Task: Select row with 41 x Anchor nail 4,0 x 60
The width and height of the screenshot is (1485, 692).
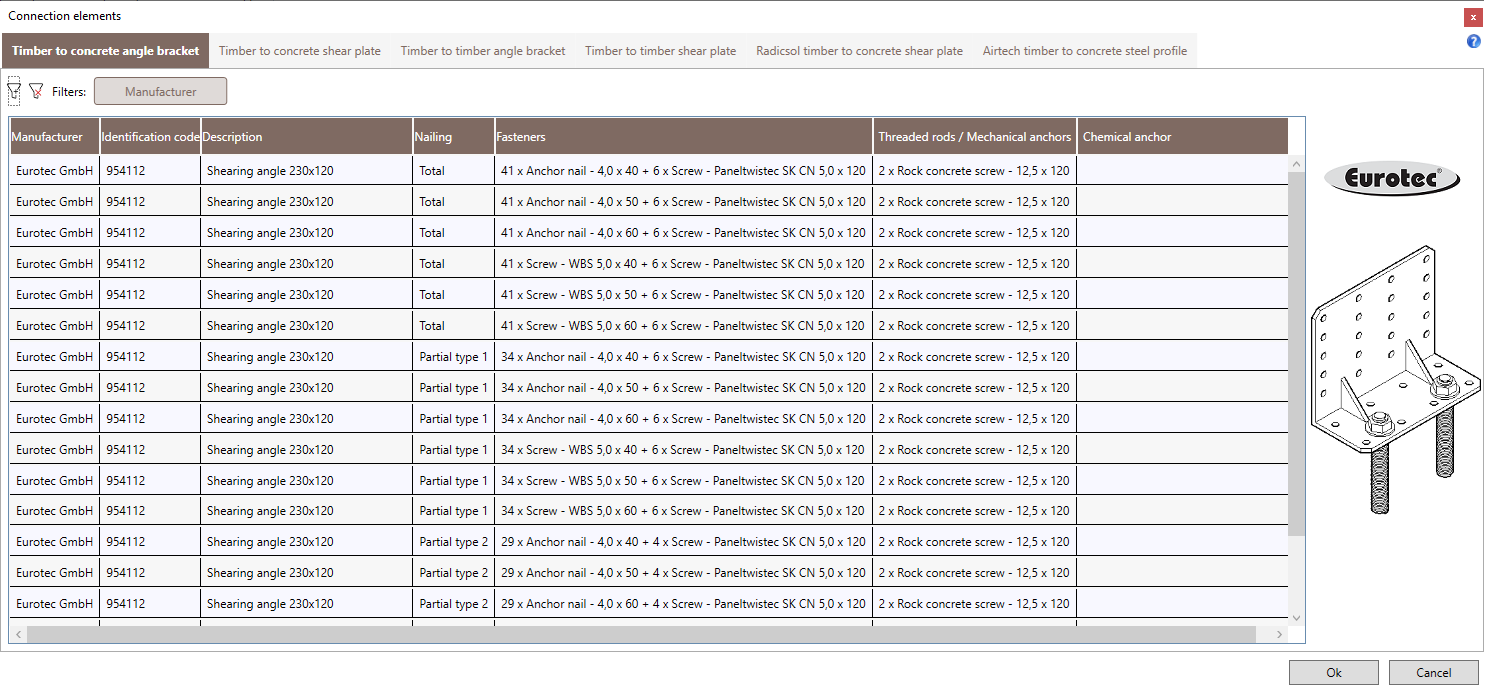Action: coord(649,233)
